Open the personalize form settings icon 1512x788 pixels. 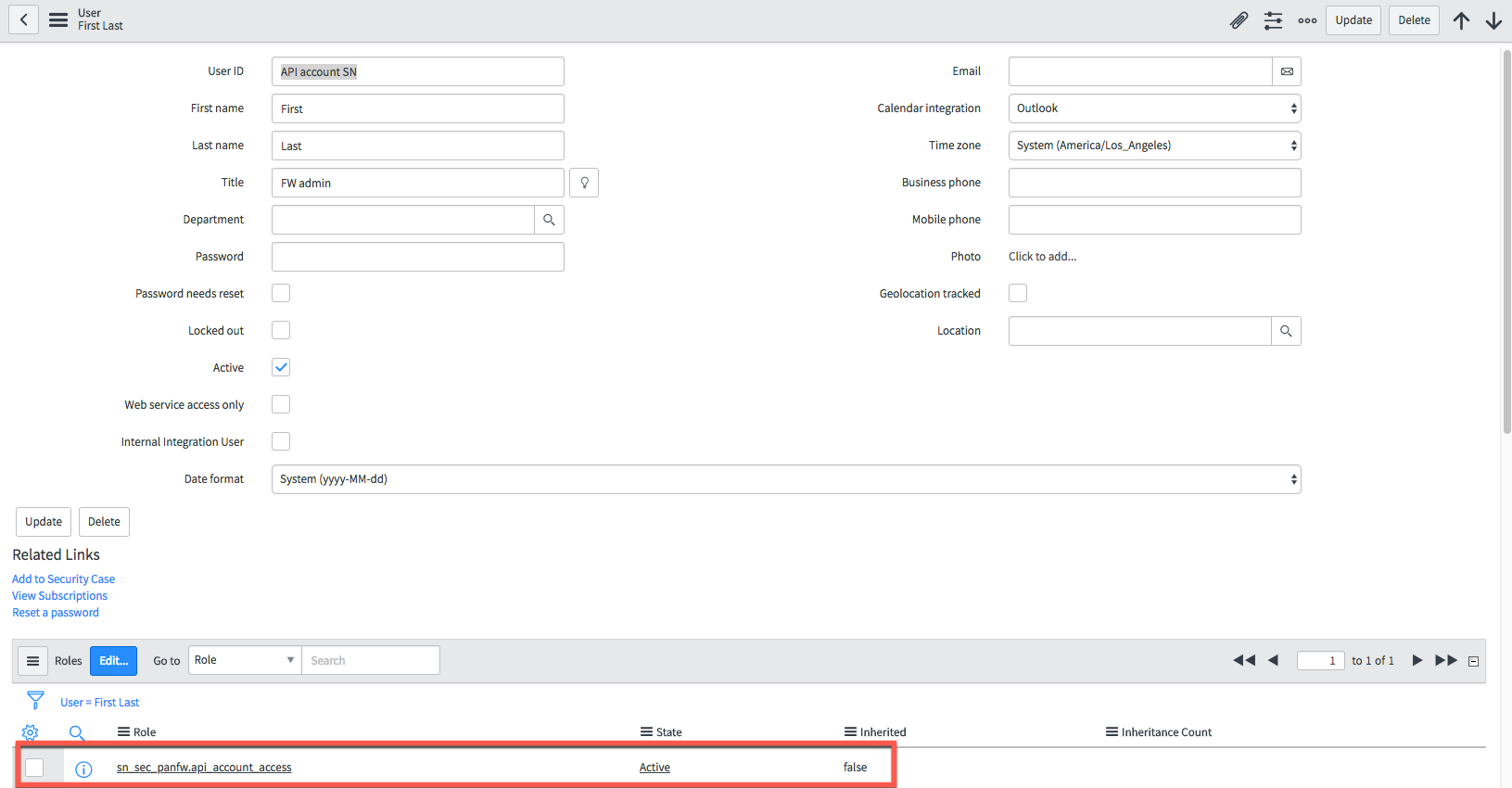pos(1273,20)
